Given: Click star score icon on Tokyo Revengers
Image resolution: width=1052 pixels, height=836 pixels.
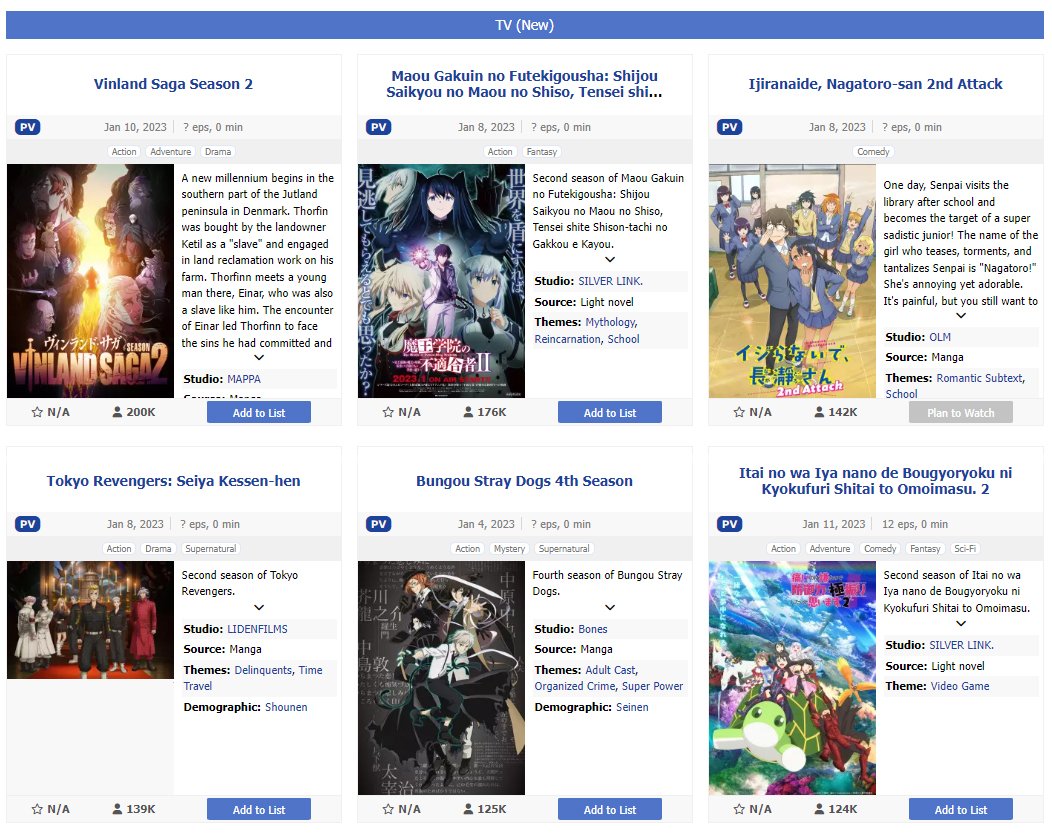Looking at the screenshot, I should (x=37, y=809).
